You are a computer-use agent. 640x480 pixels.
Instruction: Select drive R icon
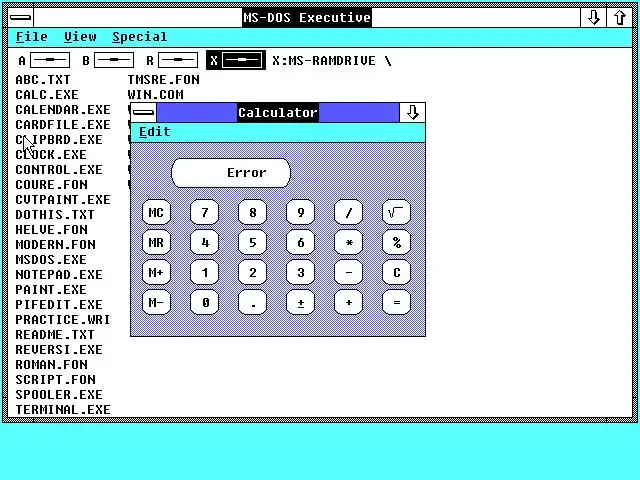(178, 60)
